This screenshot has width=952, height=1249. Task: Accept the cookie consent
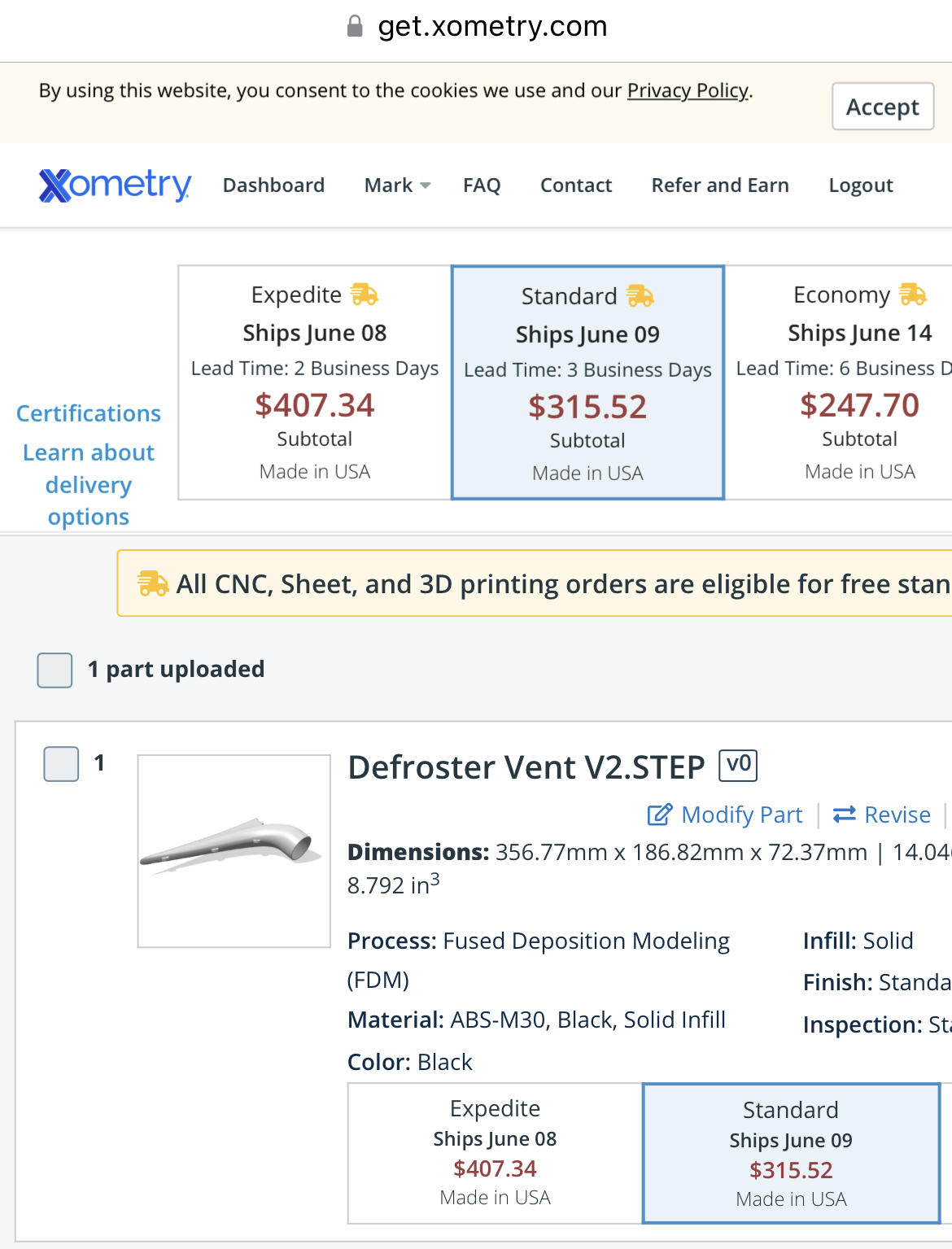(x=883, y=107)
